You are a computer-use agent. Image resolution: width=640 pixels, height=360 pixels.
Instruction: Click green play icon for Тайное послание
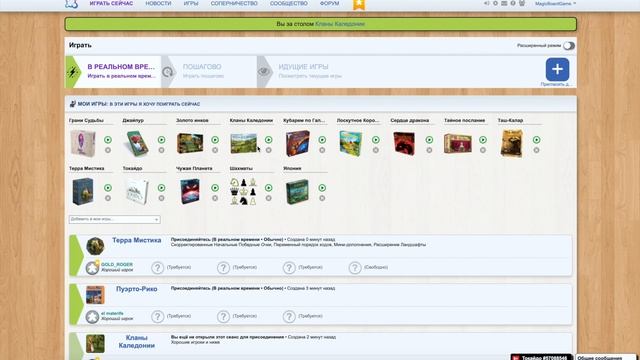(x=483, y=140)
